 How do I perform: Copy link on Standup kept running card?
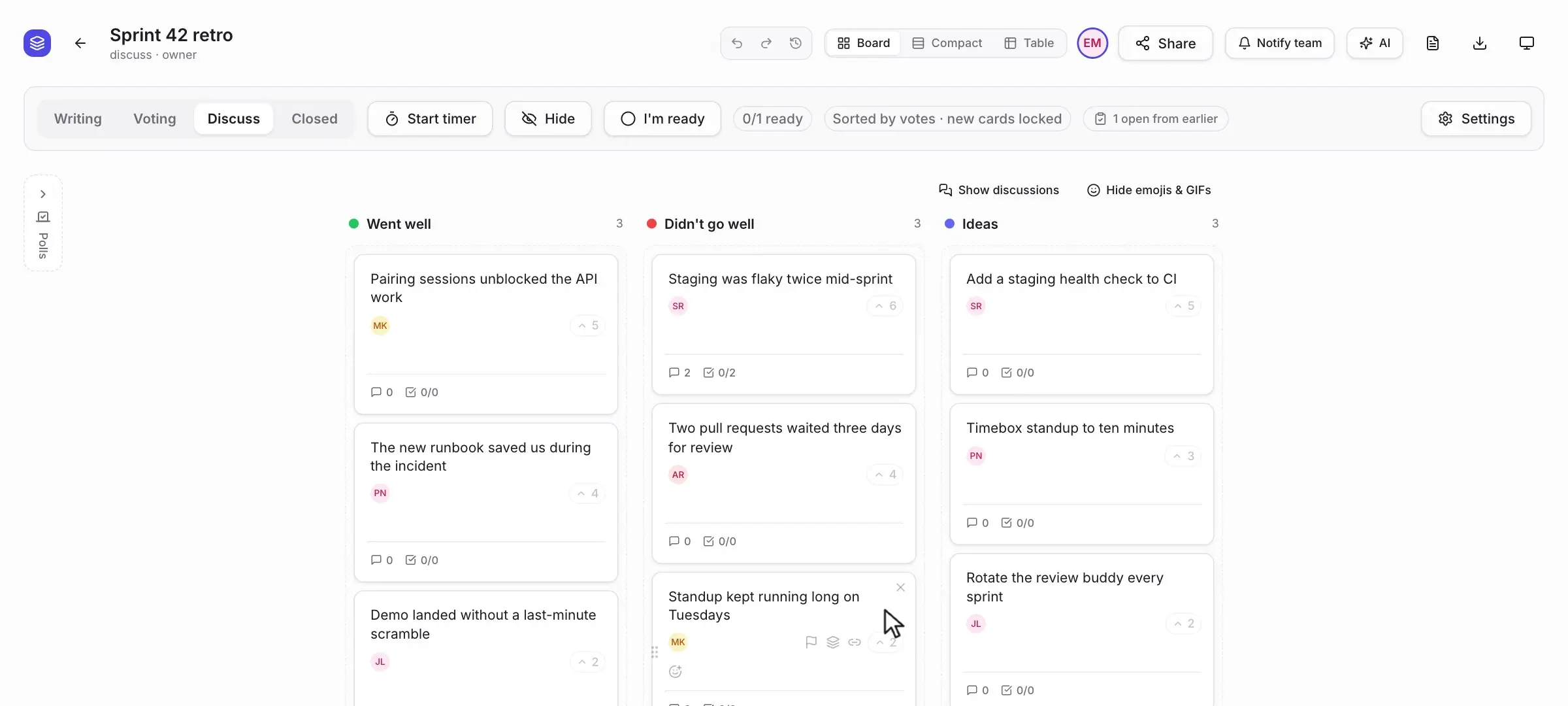tap(855, 642)
